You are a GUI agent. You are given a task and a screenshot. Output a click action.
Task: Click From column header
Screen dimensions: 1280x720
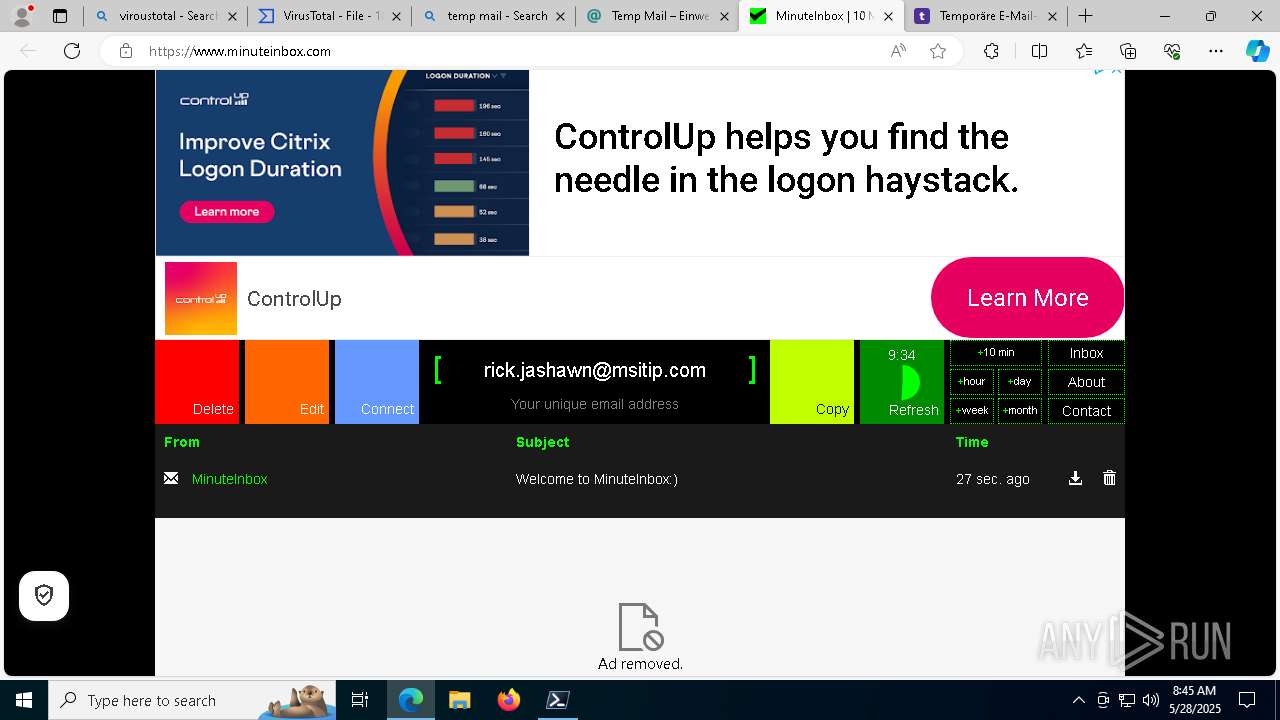tap(182, 442)
